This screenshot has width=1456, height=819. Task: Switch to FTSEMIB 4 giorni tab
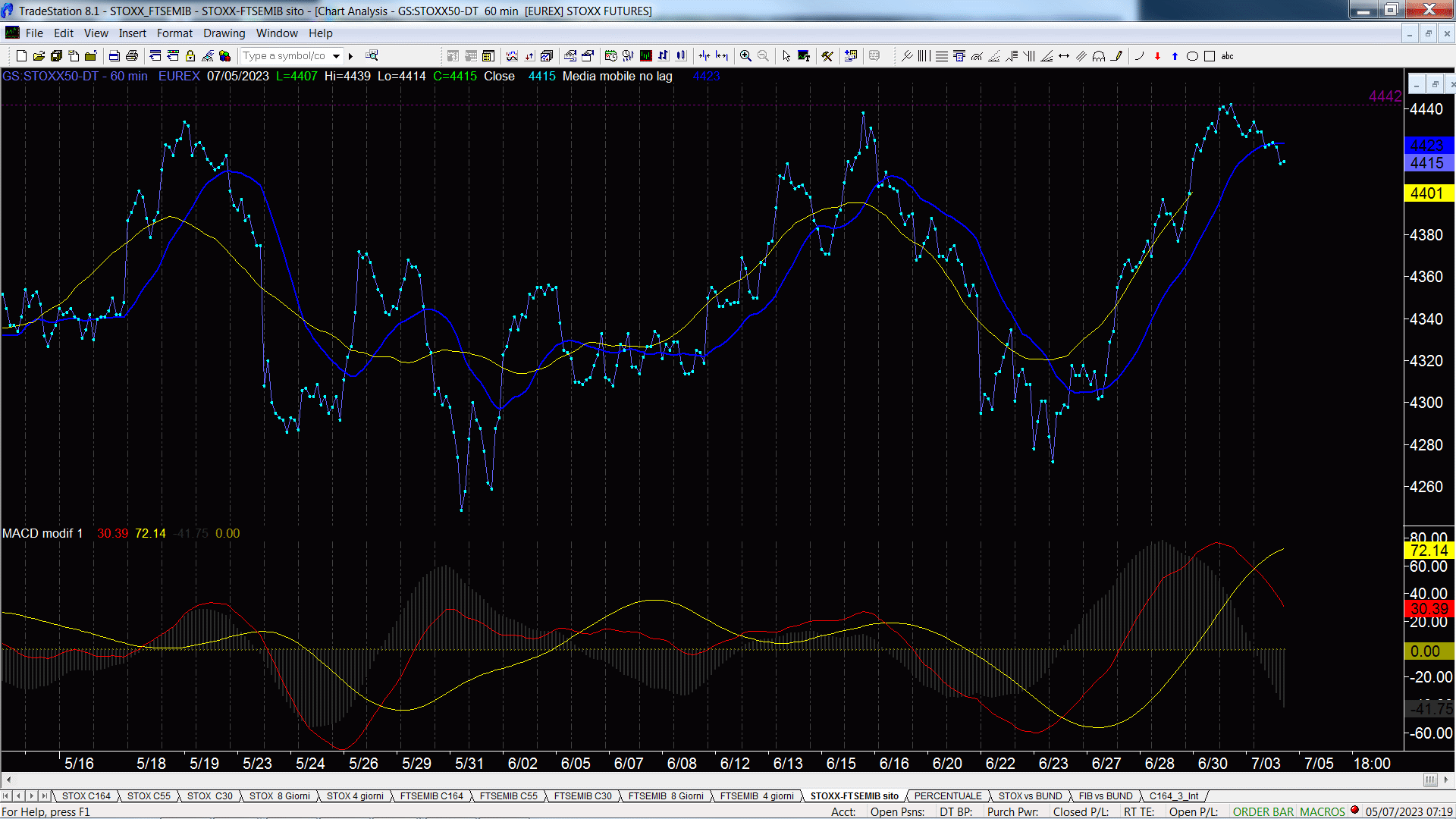(x=757, y=795)
